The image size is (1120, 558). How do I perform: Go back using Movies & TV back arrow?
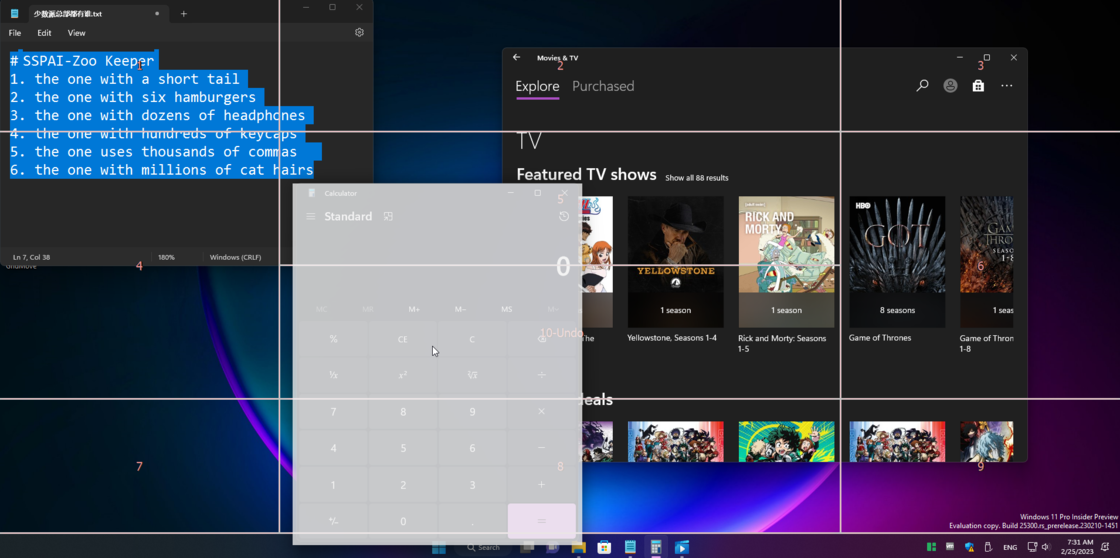point(517,58)
